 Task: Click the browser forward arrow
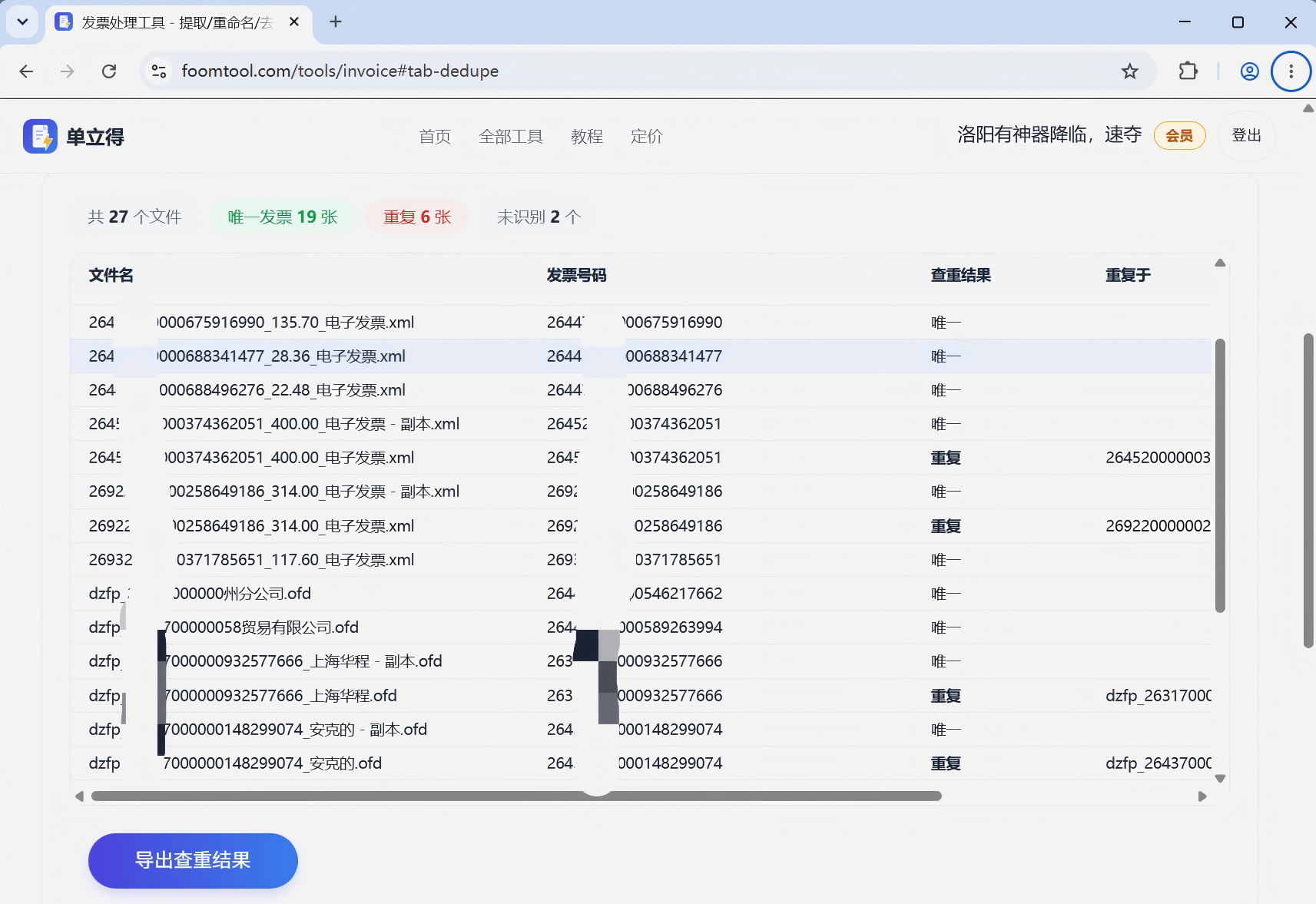click(68, 71)
